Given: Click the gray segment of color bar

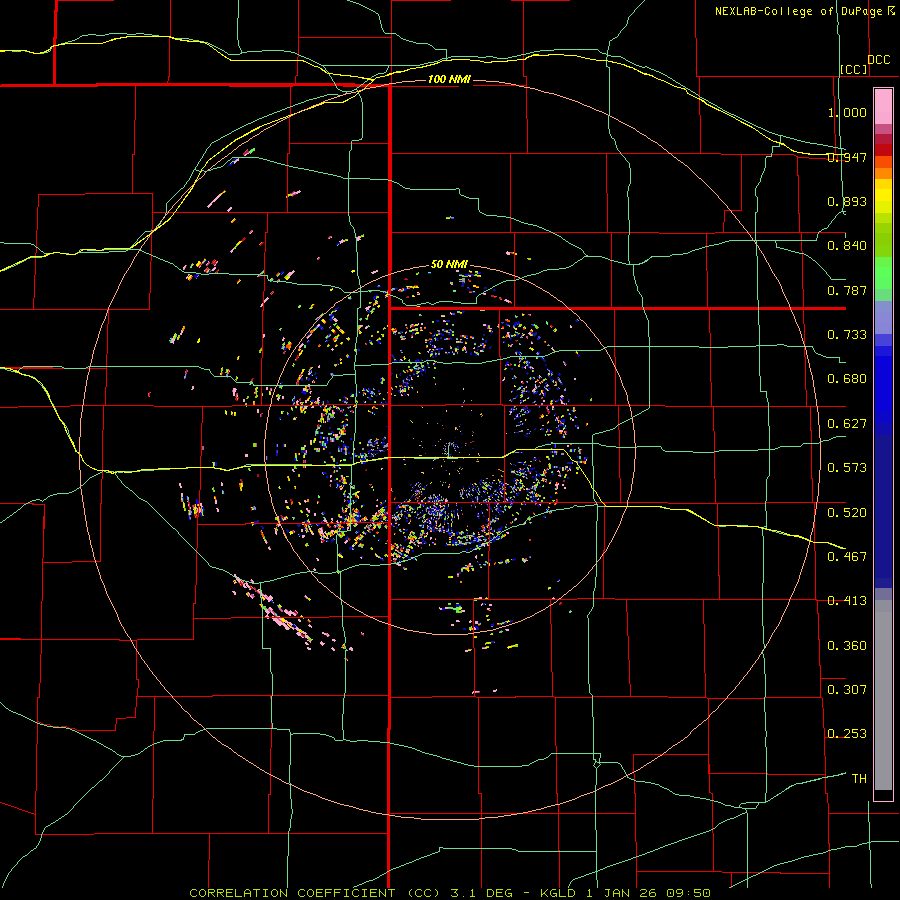Looking at the screenshot, I should [x=883, y=695].
